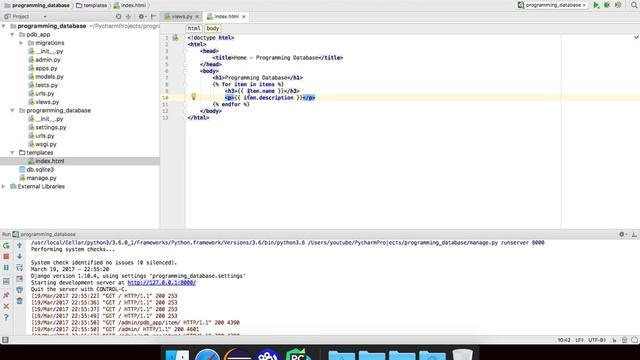Expand External Libraries node
640x360 pixels.
click(x=4, y=187)
